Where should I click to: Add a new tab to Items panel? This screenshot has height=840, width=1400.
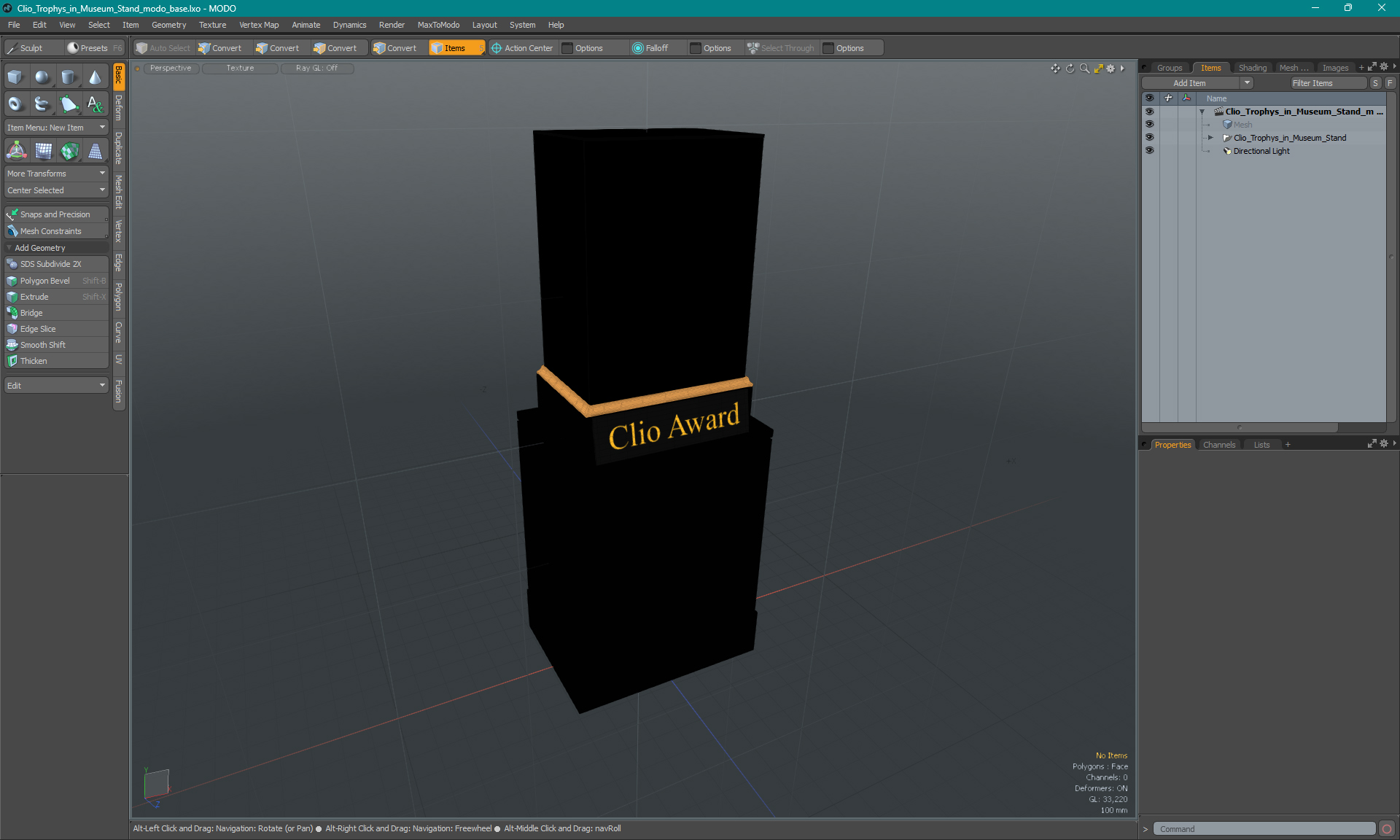pos(1361,68)
